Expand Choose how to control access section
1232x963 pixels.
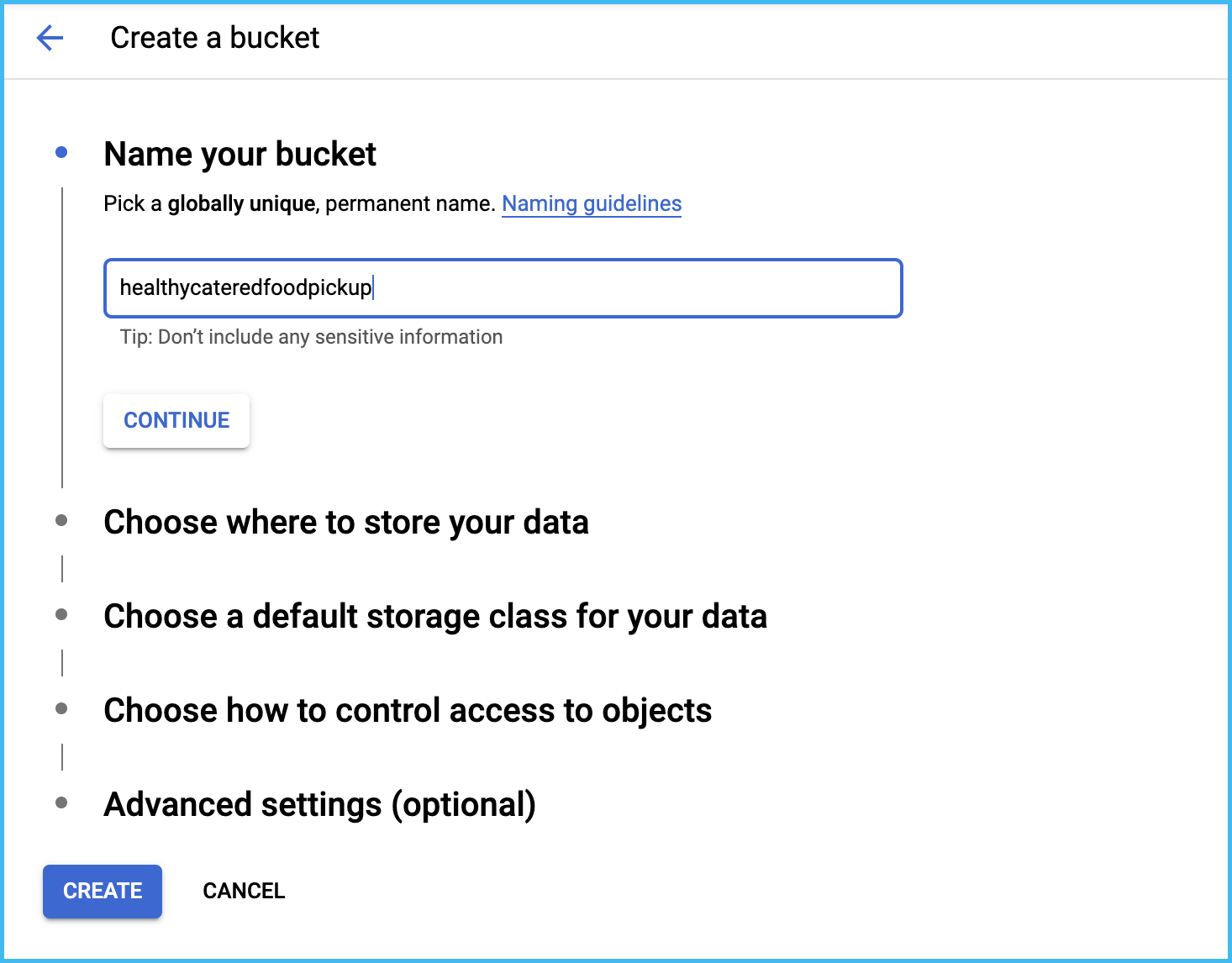pyautogui.click(x=408, y=710)
